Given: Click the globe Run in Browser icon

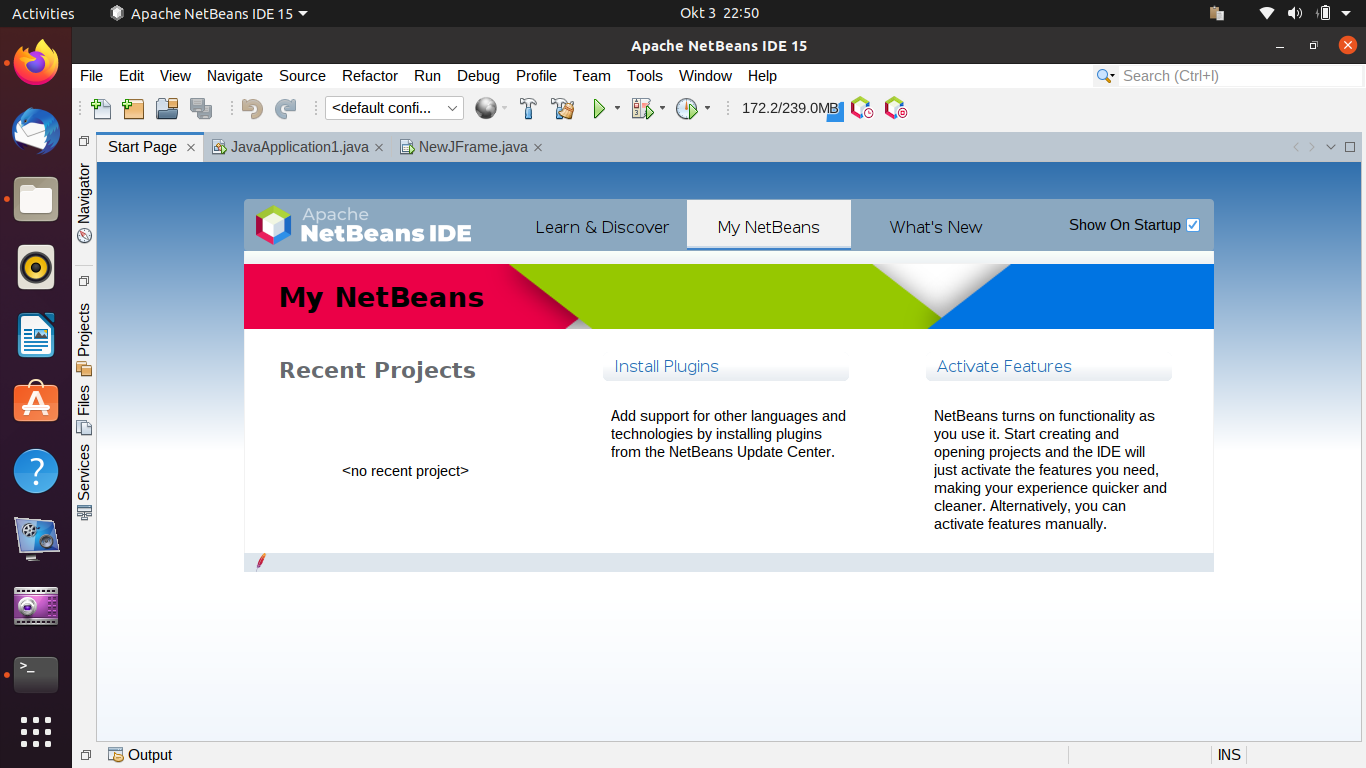Looking at the screenshot, I should [486, 108].
